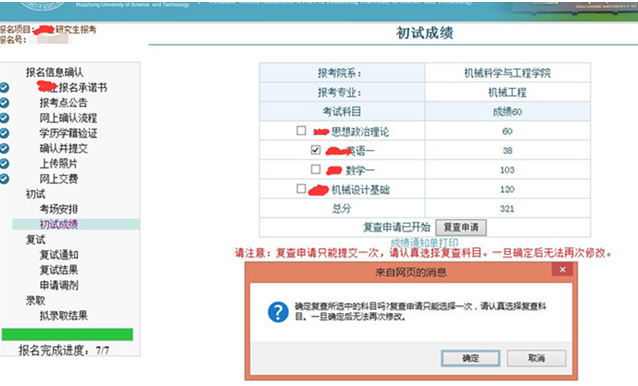This screenshot has height=386, width=638.
Task: Click the green registration progress bar
Action: pyautogui.click(x=67, y=334)
